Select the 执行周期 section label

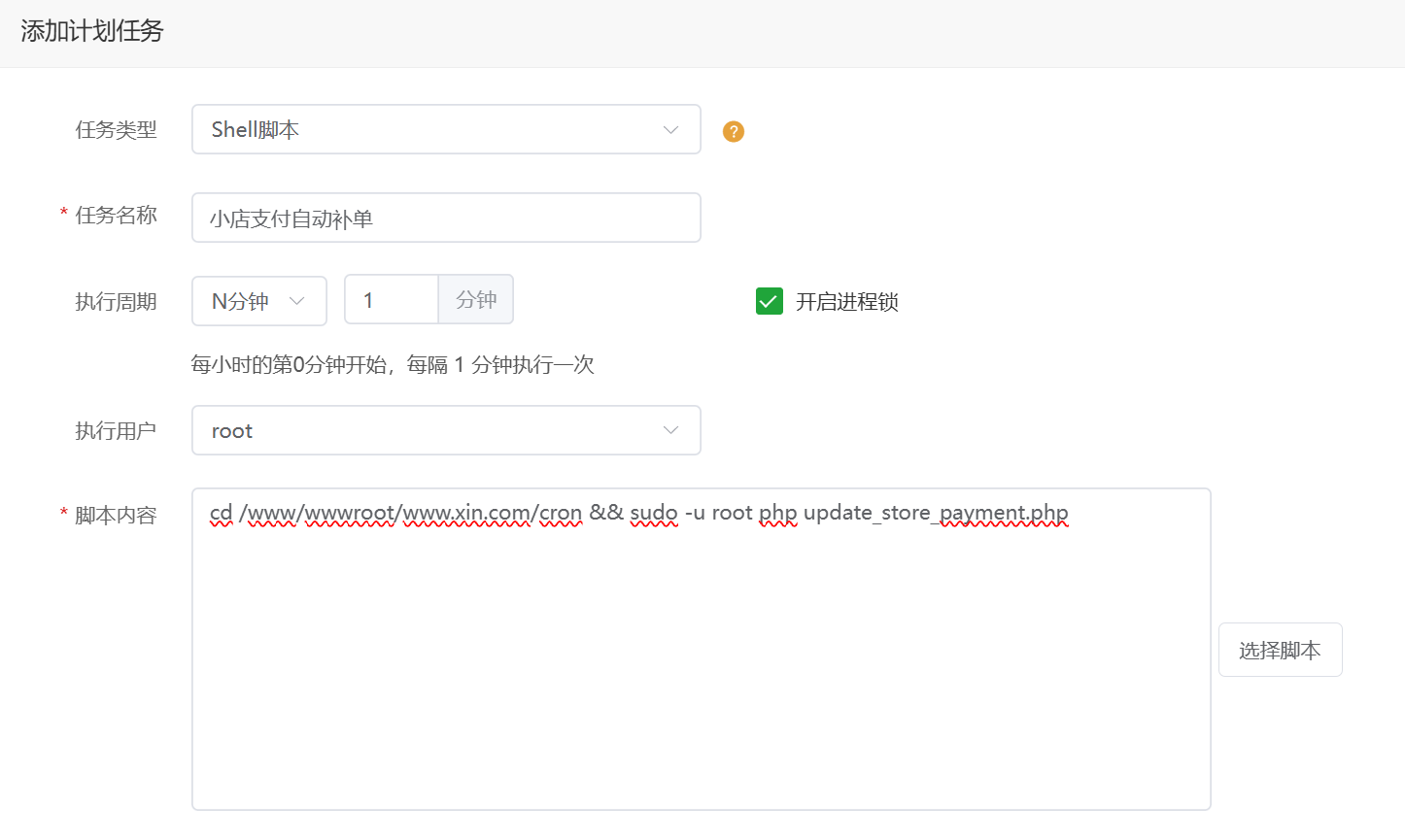click(117, 301)
